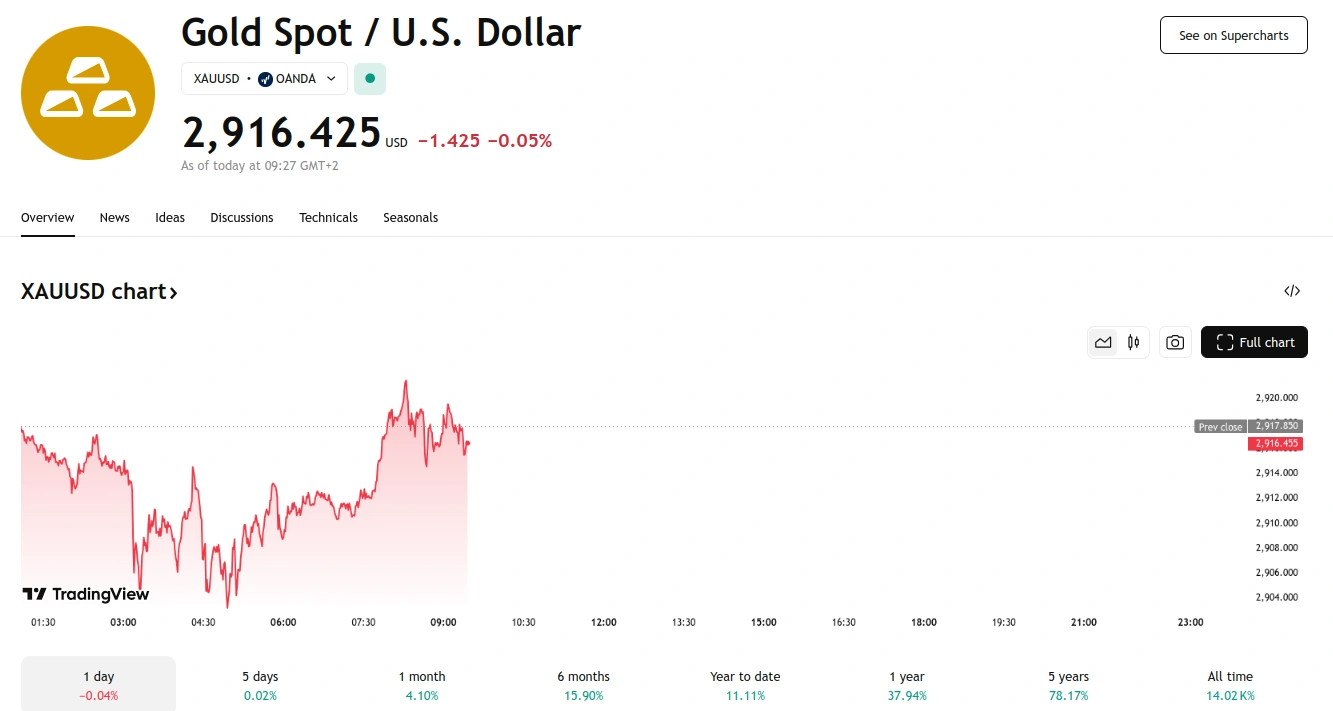1333x711 pixels.
Task: Select the 1 day range
Action: (98, 684)
